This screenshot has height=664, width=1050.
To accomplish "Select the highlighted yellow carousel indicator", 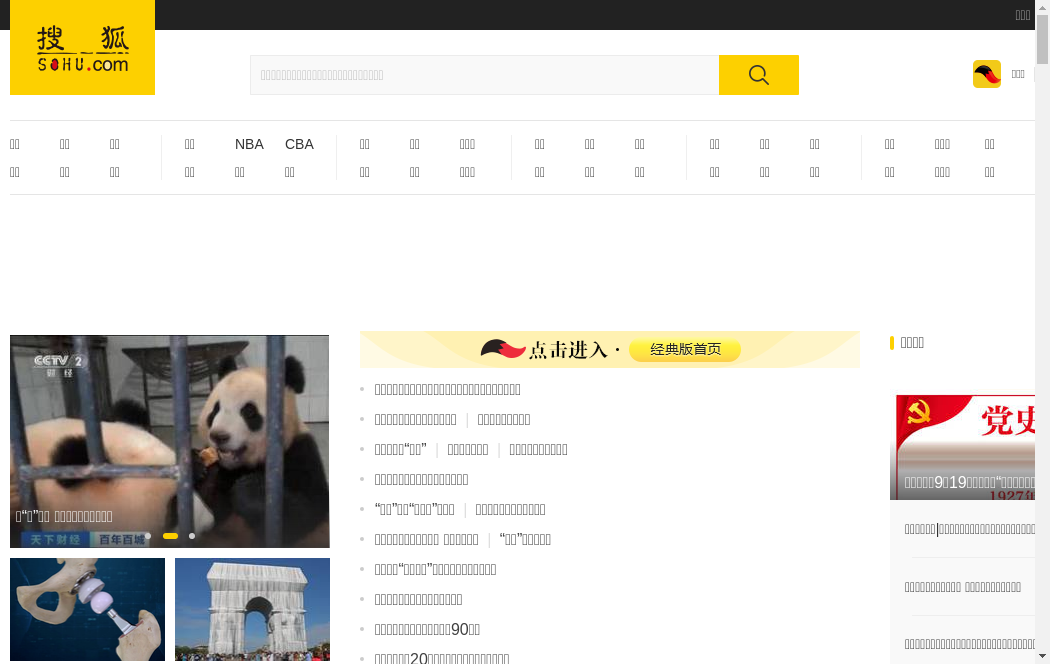I will coord(170,536).
